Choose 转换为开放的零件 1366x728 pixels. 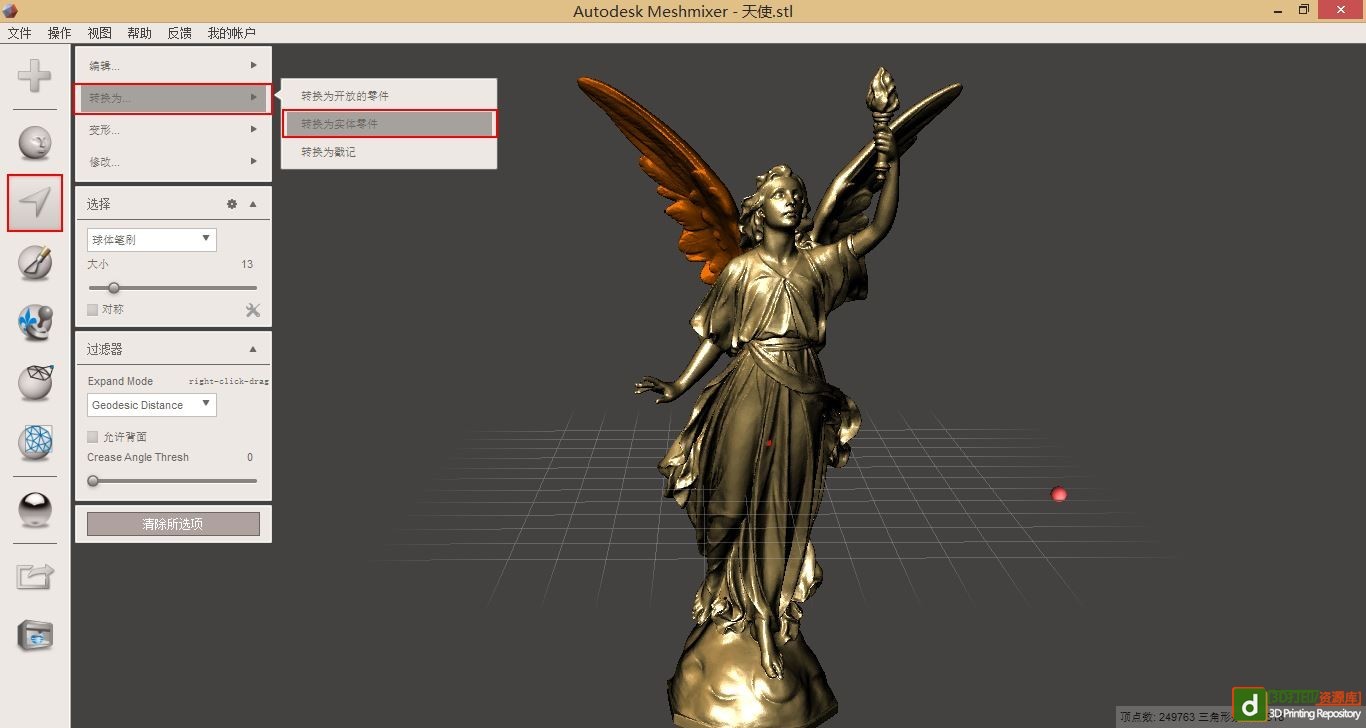[x=389, y=96]
